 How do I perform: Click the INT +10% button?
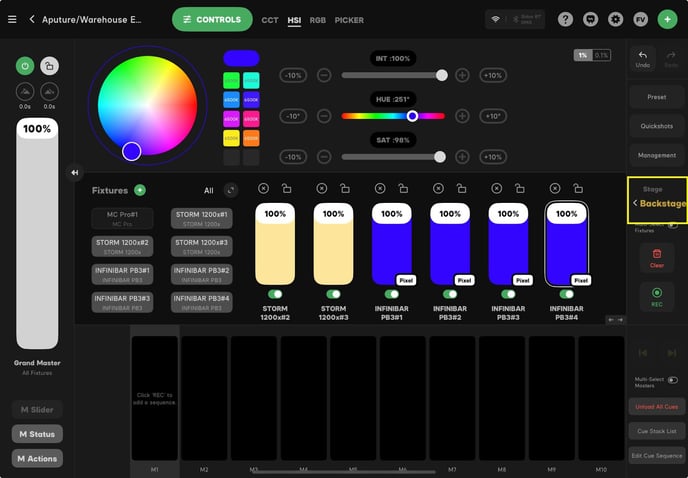pos(493,75)
